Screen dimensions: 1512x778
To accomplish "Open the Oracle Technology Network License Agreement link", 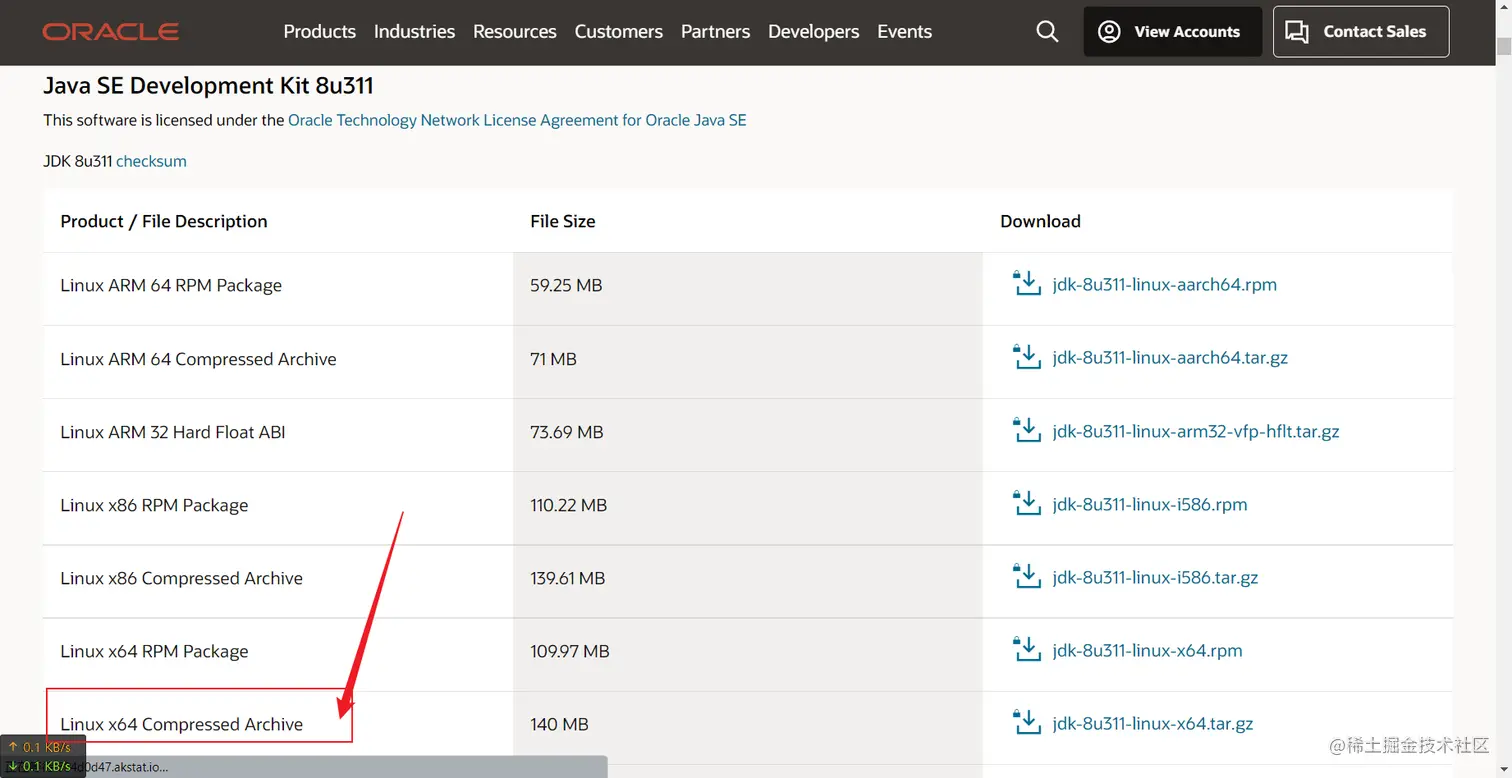I will point(517,120).
